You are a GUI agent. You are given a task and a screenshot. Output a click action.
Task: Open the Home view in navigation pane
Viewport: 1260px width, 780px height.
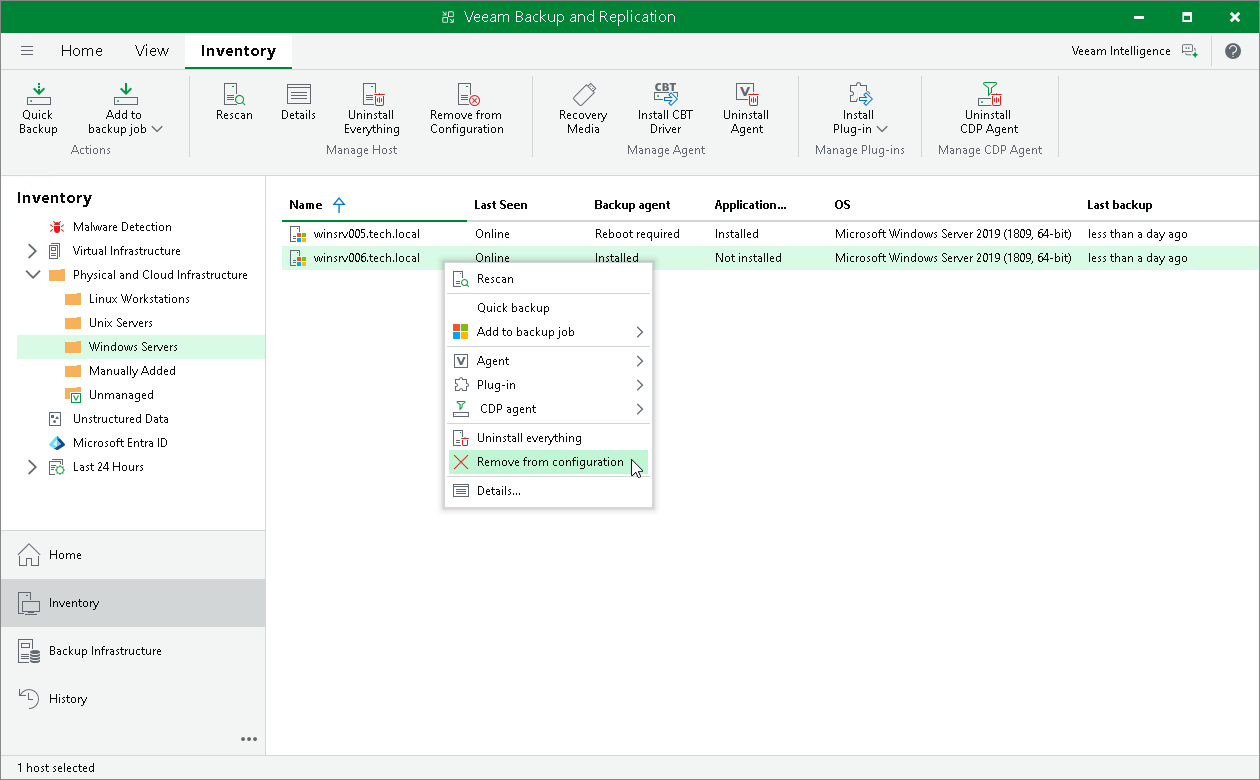click(x=133, y=555)
